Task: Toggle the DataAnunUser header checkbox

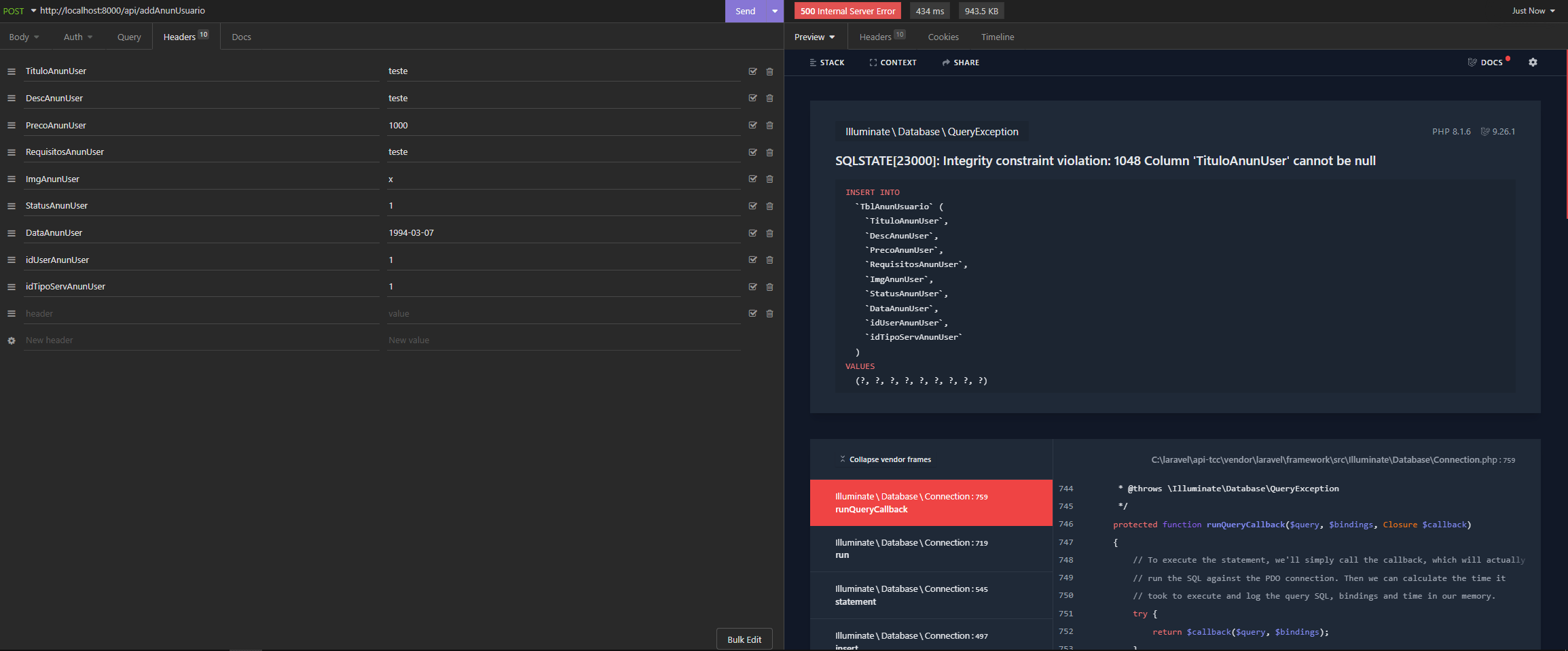Action: pyautogui.click(x=752, y=232)
